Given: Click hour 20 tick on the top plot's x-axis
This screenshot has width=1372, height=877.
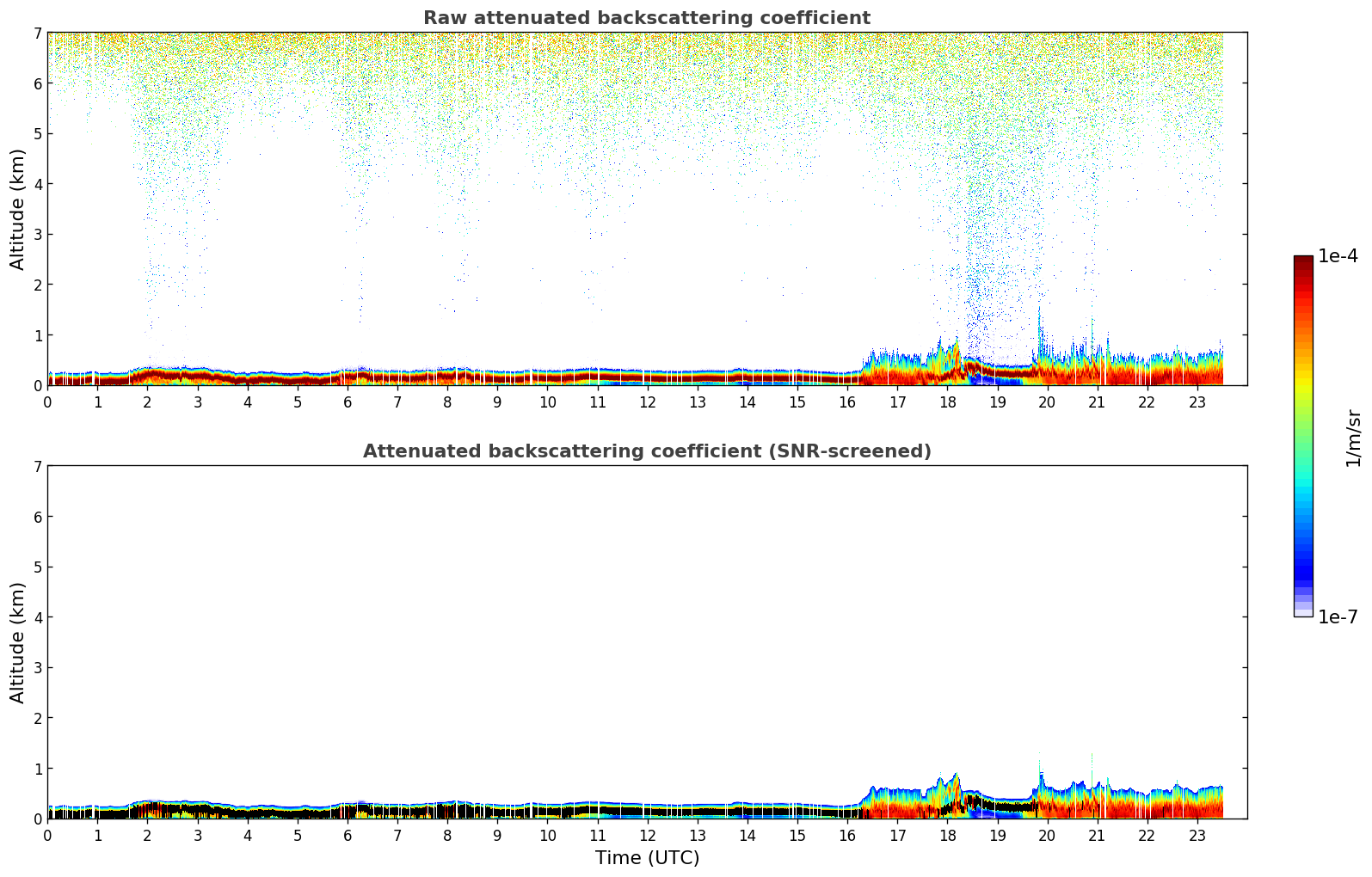Looking at the screenshot, I should pos(1047,402).
